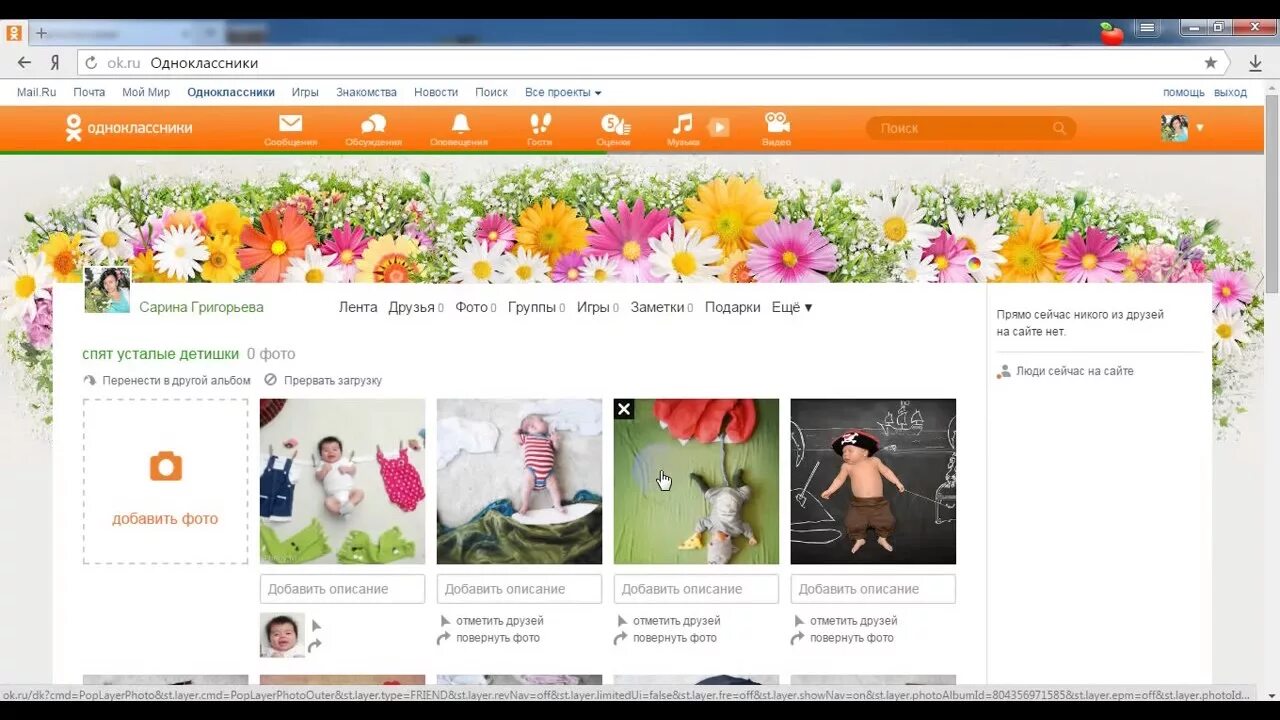Click the 'Mail.Ru' link in the top bar

tap(36, 92)
